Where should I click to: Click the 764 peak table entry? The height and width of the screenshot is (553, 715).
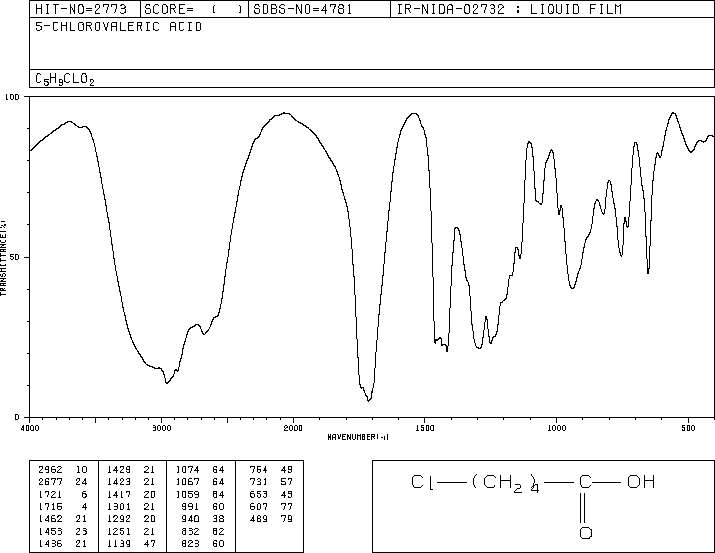[271, 470]
